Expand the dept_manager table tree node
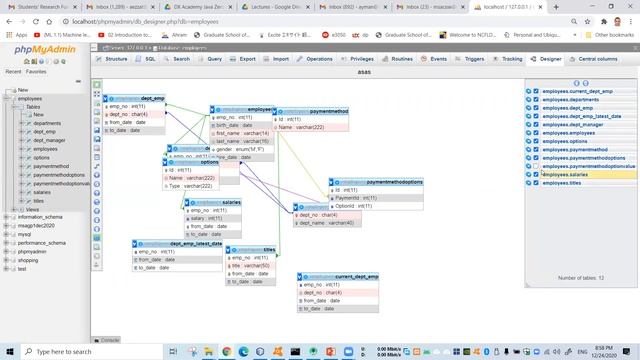This screenshot has width=640, height=360. tap(22, 140)
